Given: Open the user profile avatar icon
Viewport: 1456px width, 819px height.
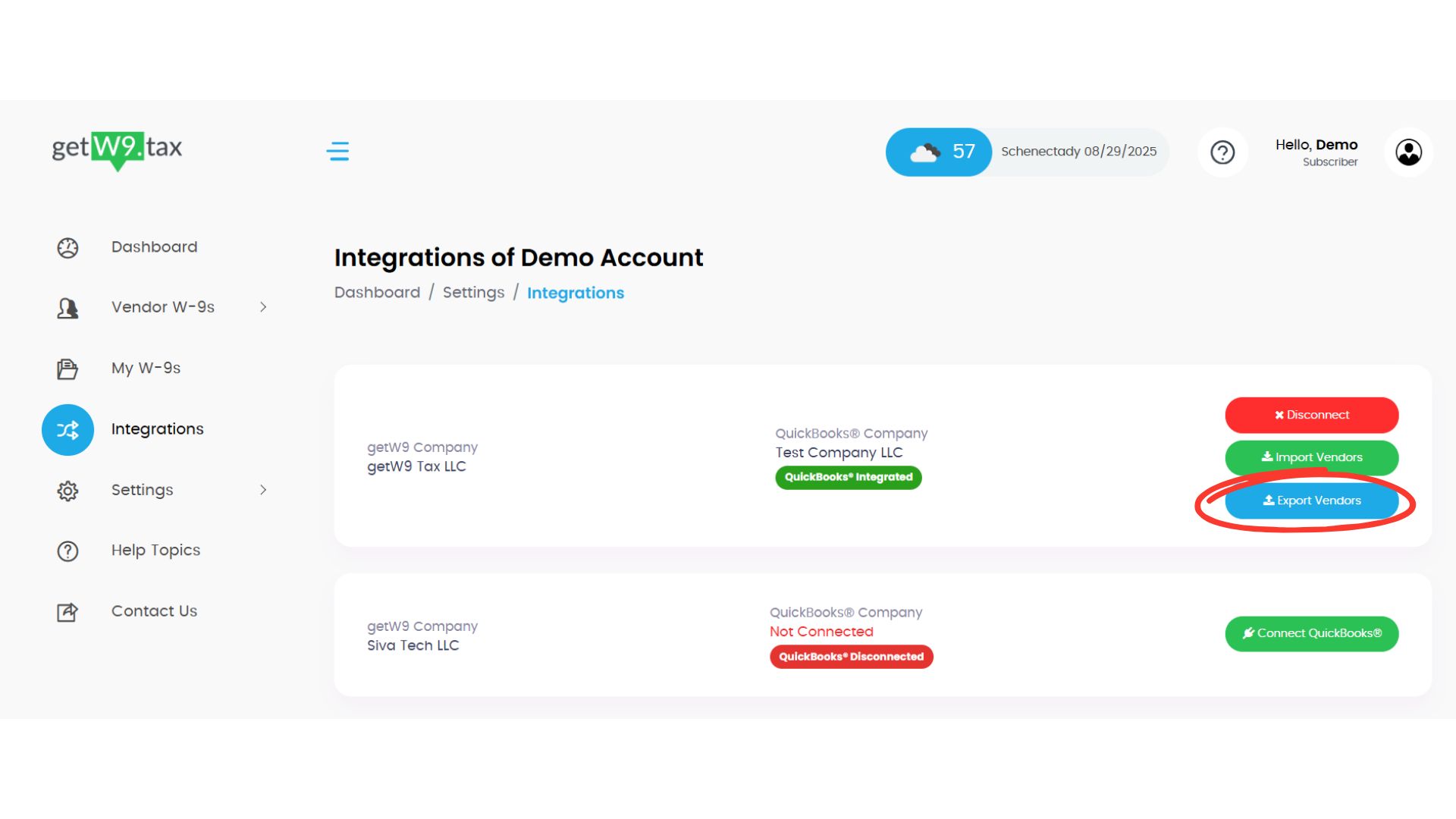Looking at the screenshot, I should point(1408,152).
